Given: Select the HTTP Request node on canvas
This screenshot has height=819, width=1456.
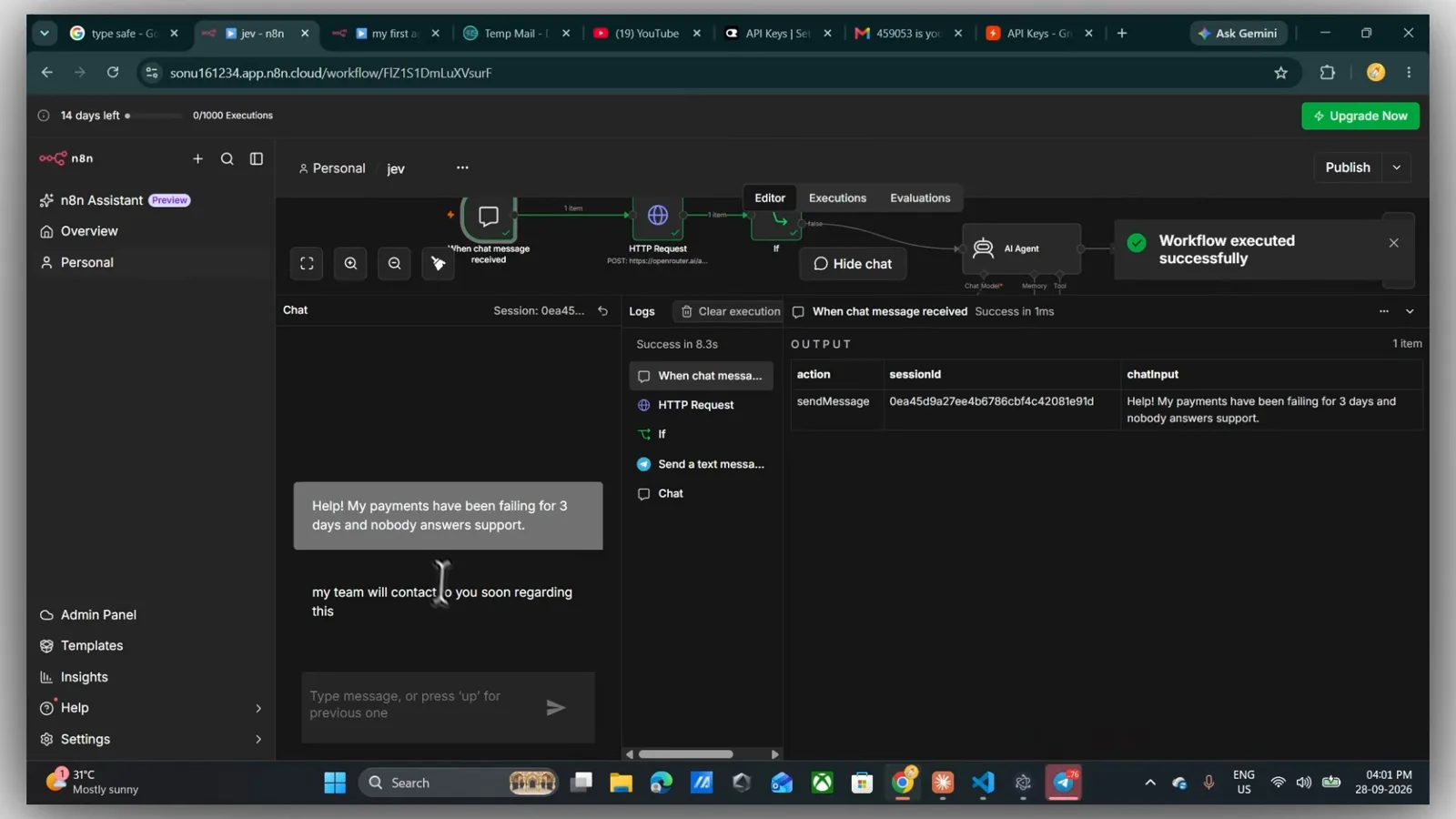Looking at the screenshot, I should (658, 218).
